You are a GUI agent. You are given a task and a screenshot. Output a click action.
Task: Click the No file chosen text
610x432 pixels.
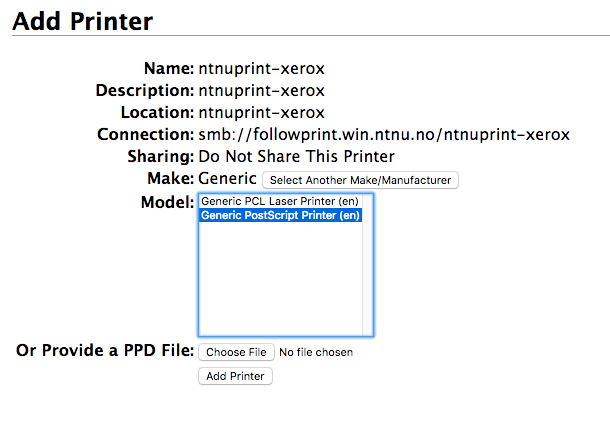(316, 352)
